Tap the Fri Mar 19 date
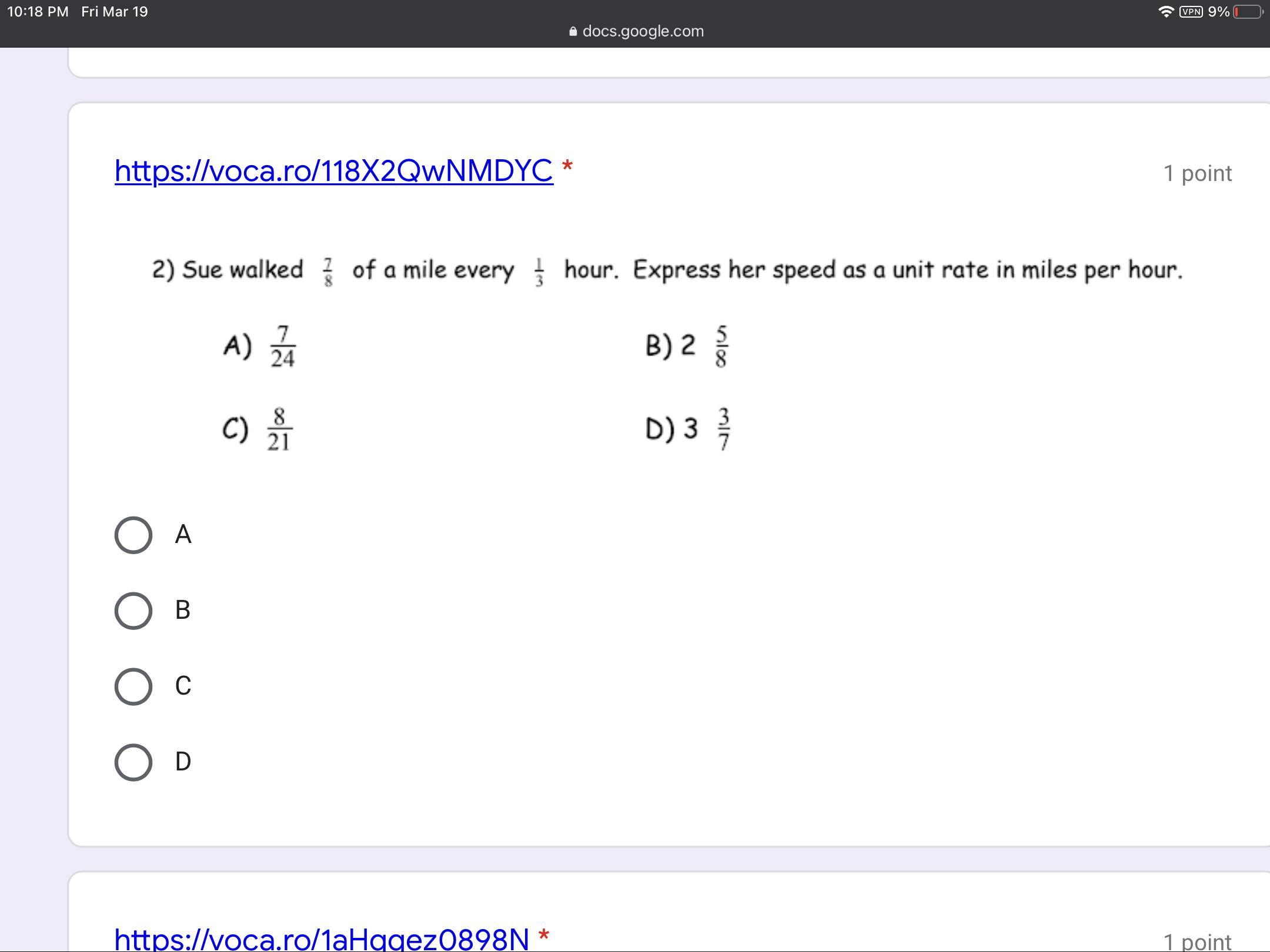Viewport: 1270px width, 952px height. coord(115,12)
